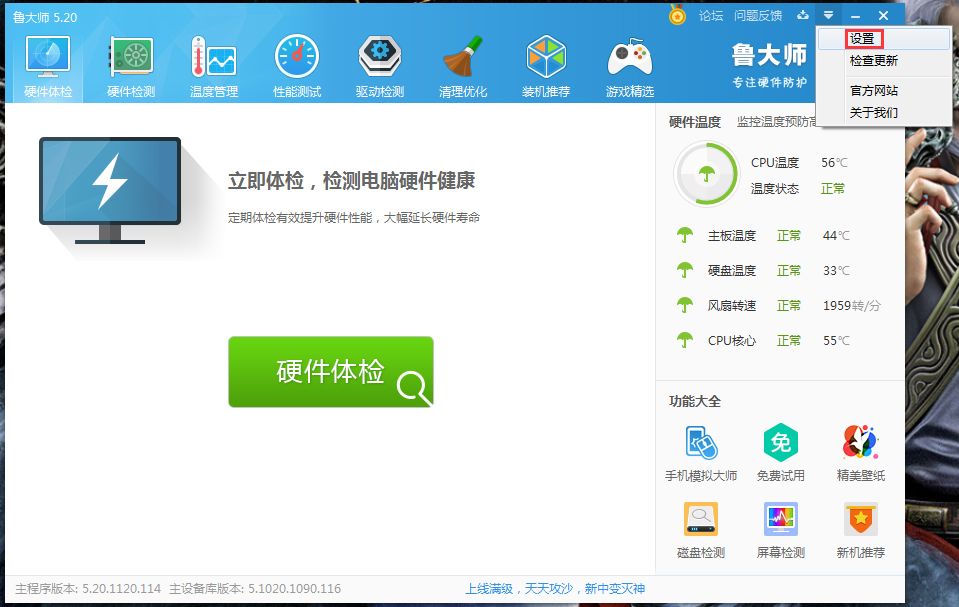Launch 驱动检测 driver detection
This screenshot has height=607, width=959.
[379, 62]
